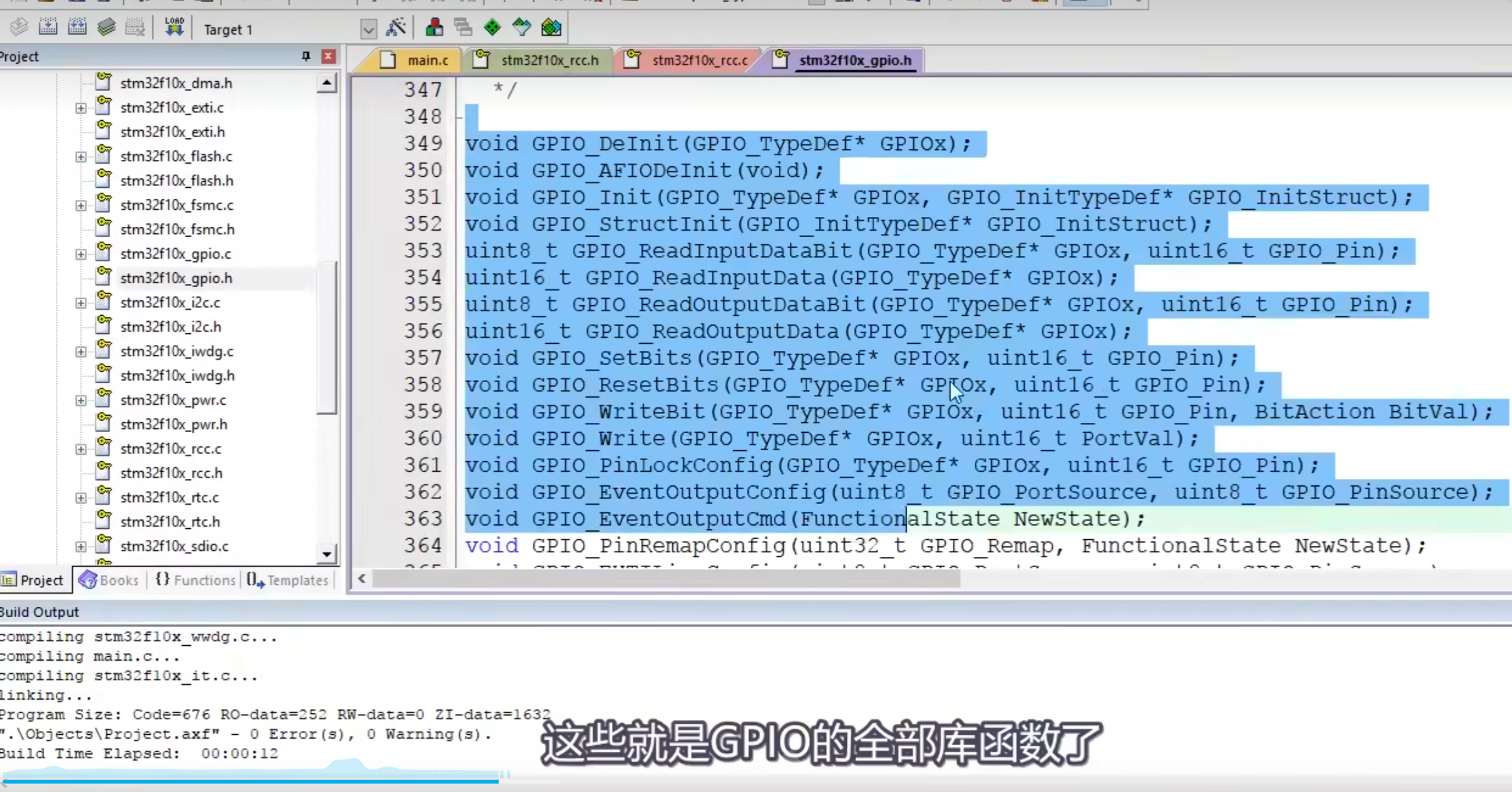Open the Functions panel tab
The width and height of the screenshot is (1512, 792).
point(196,580)
